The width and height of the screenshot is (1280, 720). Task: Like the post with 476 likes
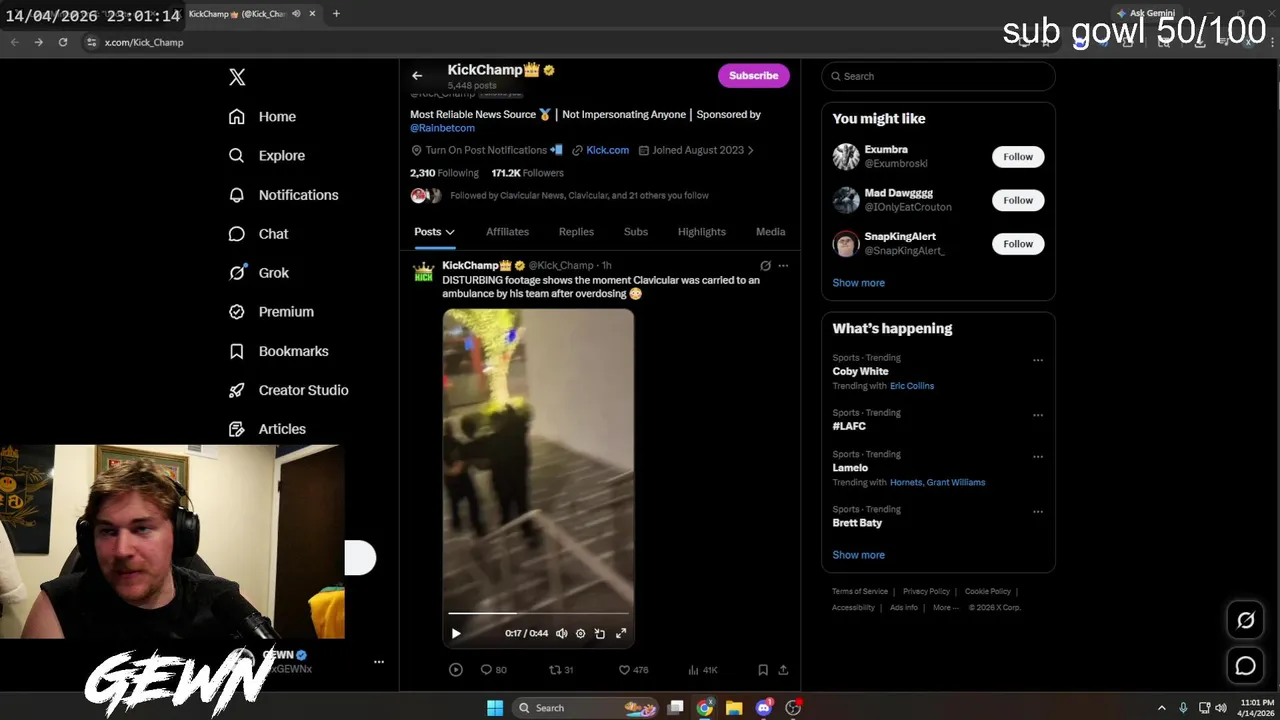[x=633, y=670]
